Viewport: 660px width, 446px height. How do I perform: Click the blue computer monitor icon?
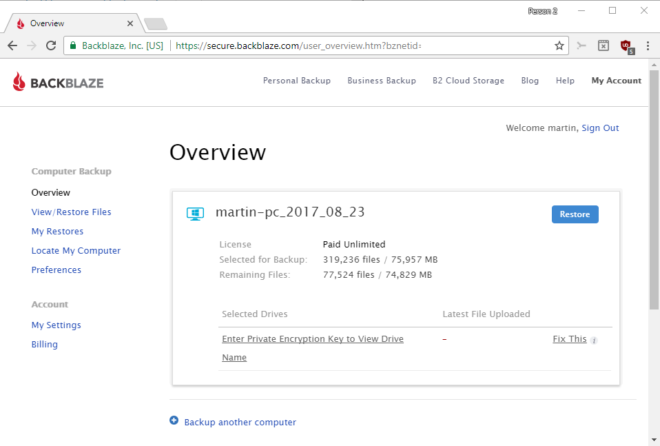(x=195, y=214)
